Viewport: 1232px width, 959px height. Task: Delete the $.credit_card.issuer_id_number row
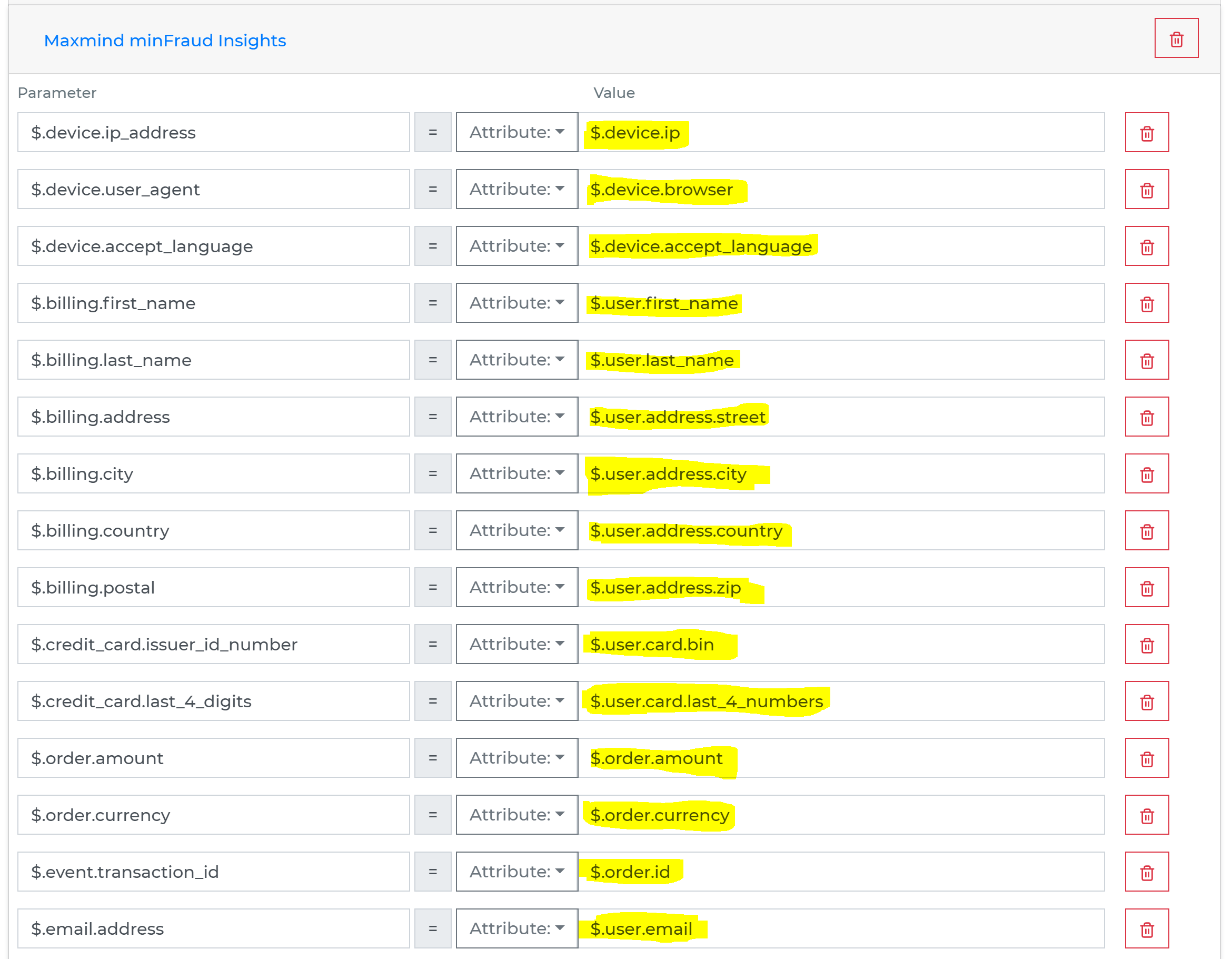coord(1147,644)
